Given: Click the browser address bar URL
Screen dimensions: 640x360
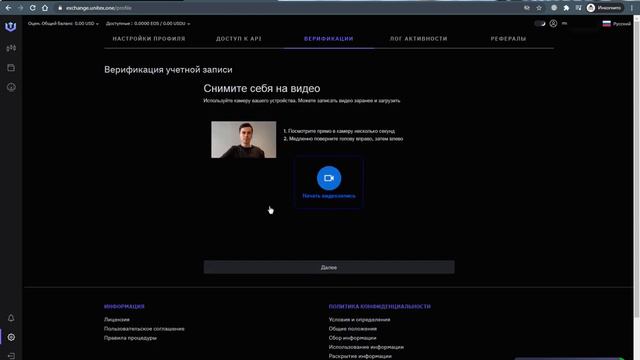Looking at the screenshot, I should pos(98,8).
